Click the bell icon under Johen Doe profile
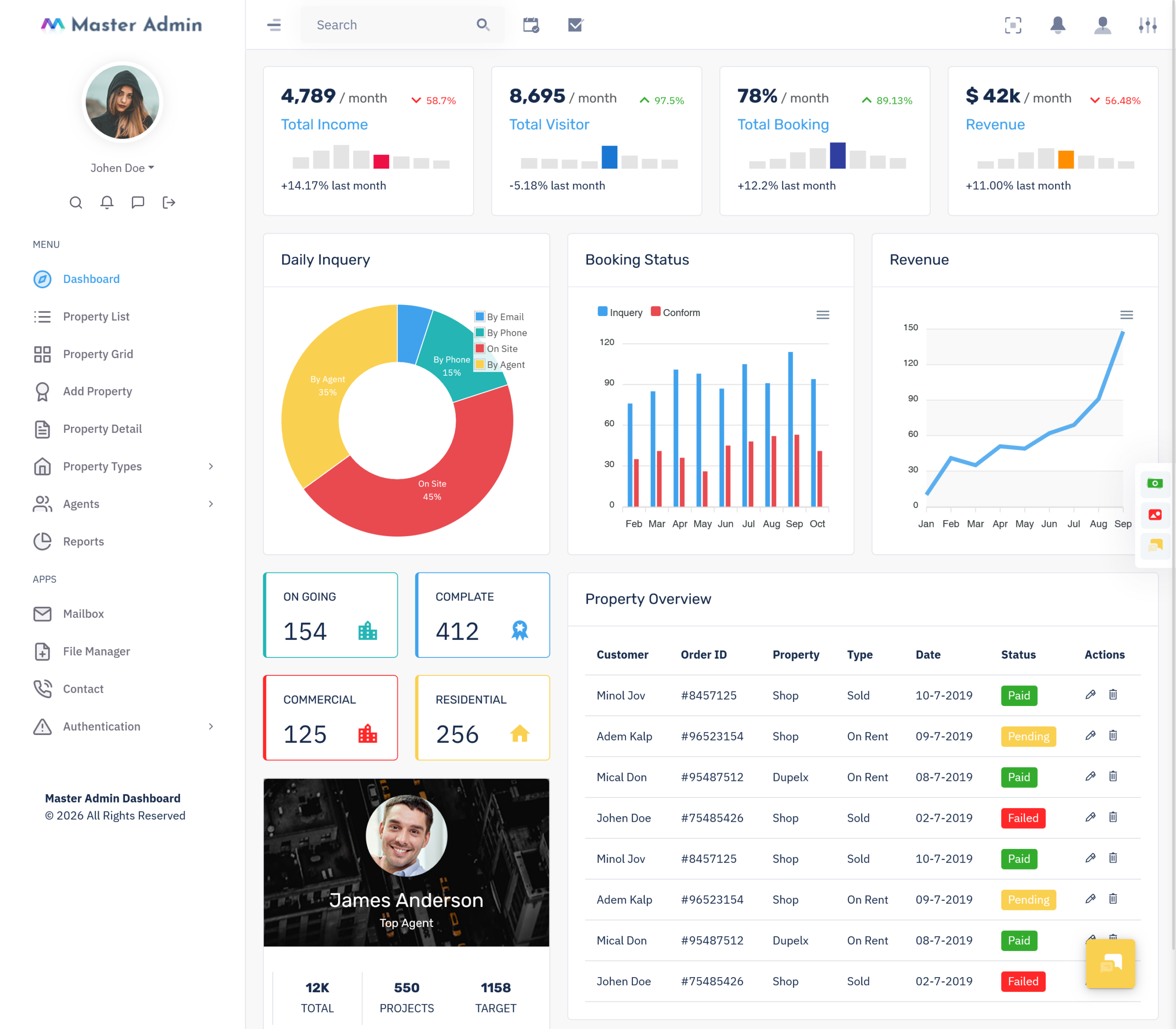The height and width of the screenshot is (1029, 1176). pyautogui.click(x=107, y=202)
